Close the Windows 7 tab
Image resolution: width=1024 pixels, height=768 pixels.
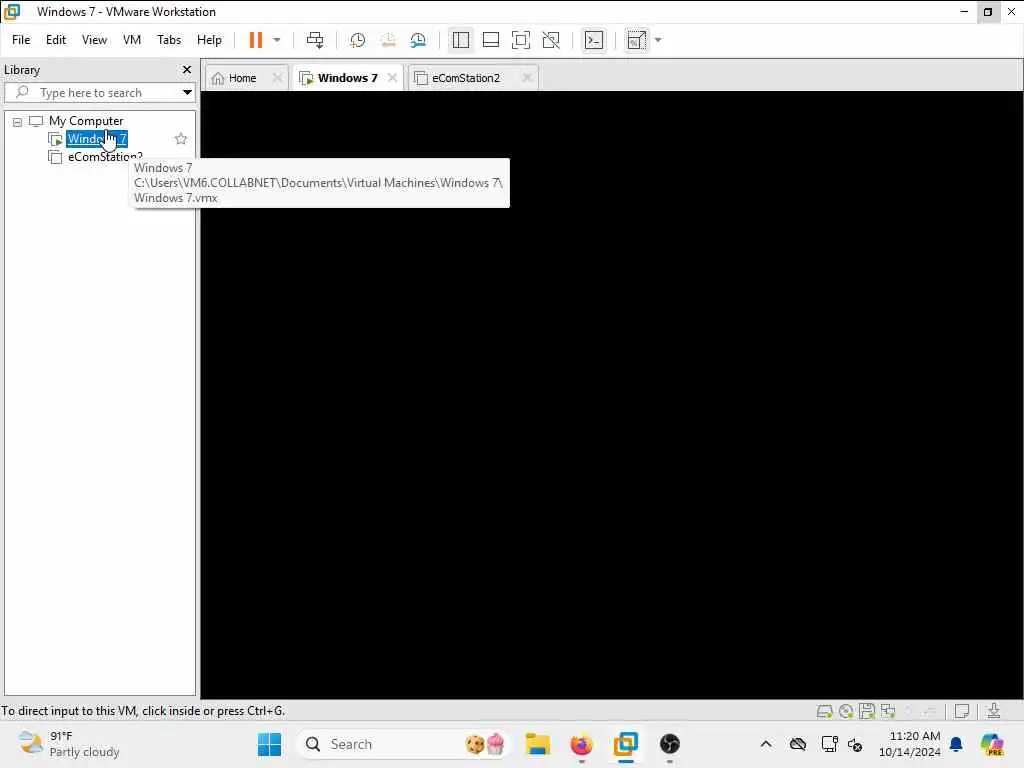tap(392, 77)
